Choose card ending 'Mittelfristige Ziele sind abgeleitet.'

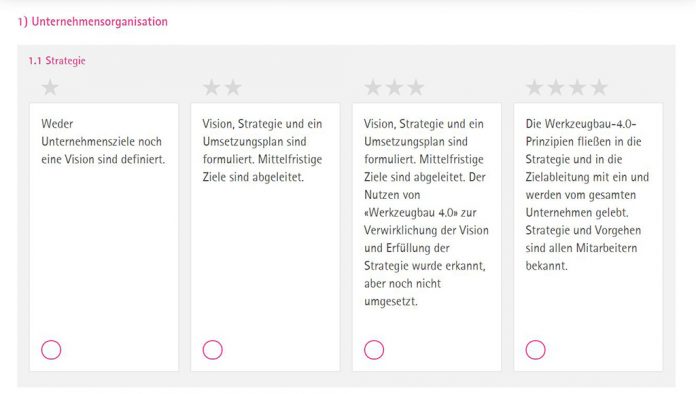click(265, 237)
